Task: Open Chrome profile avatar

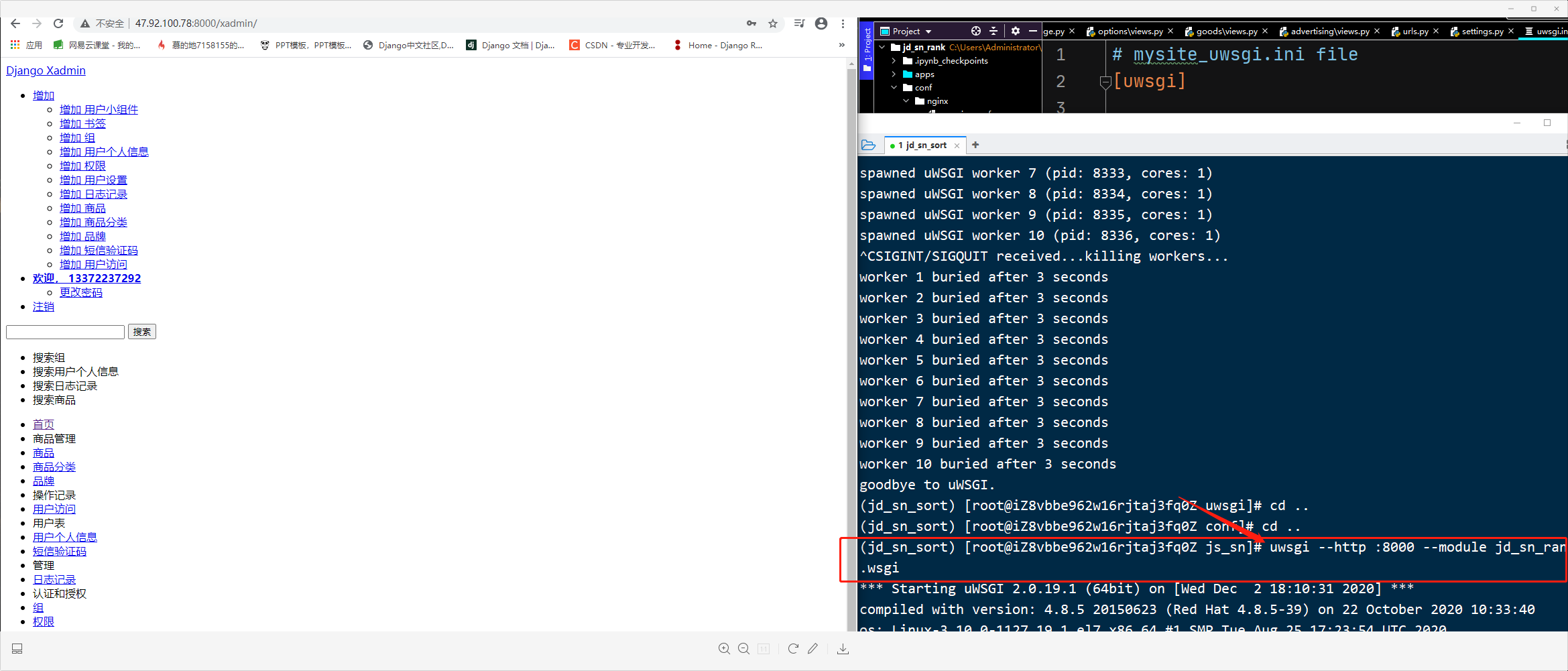Action: tap(821, 23)
